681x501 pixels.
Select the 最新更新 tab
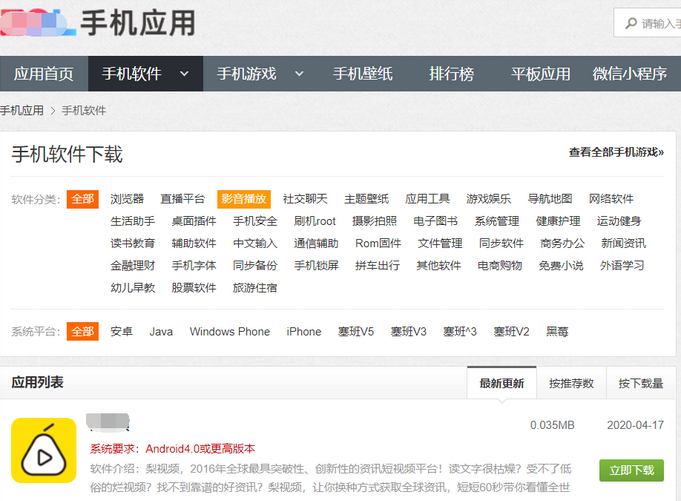tap(502, 383)
